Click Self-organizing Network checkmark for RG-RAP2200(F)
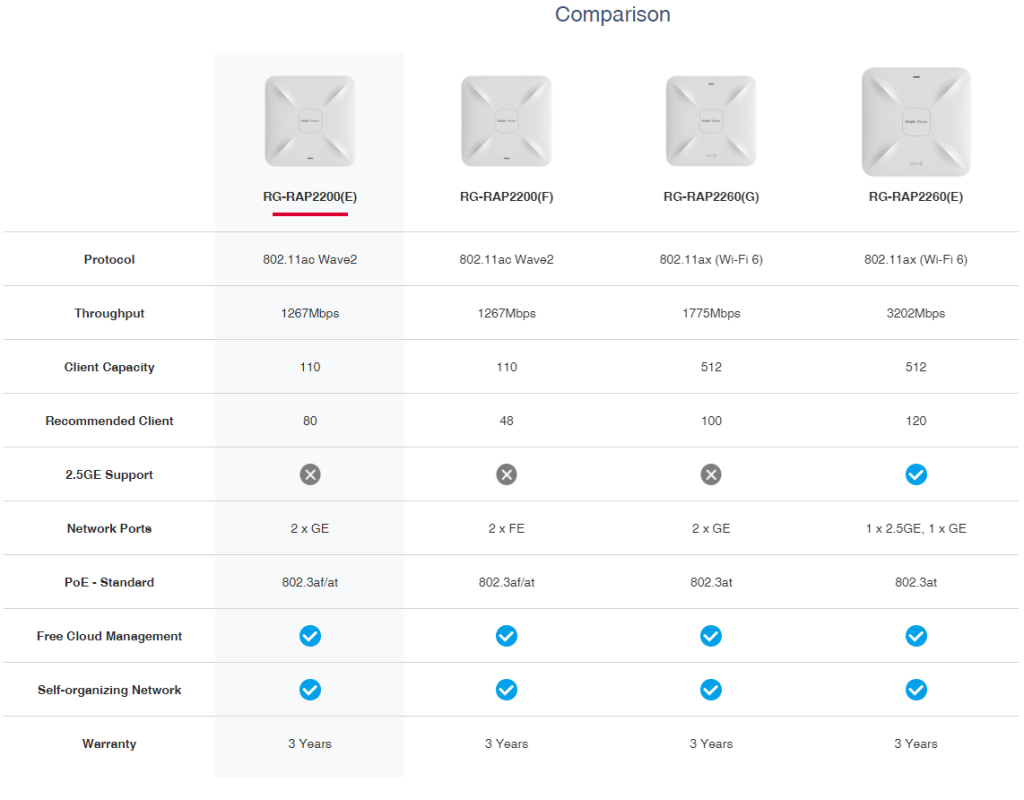This screenshot has height=800, width=1024. pos(507,690)
